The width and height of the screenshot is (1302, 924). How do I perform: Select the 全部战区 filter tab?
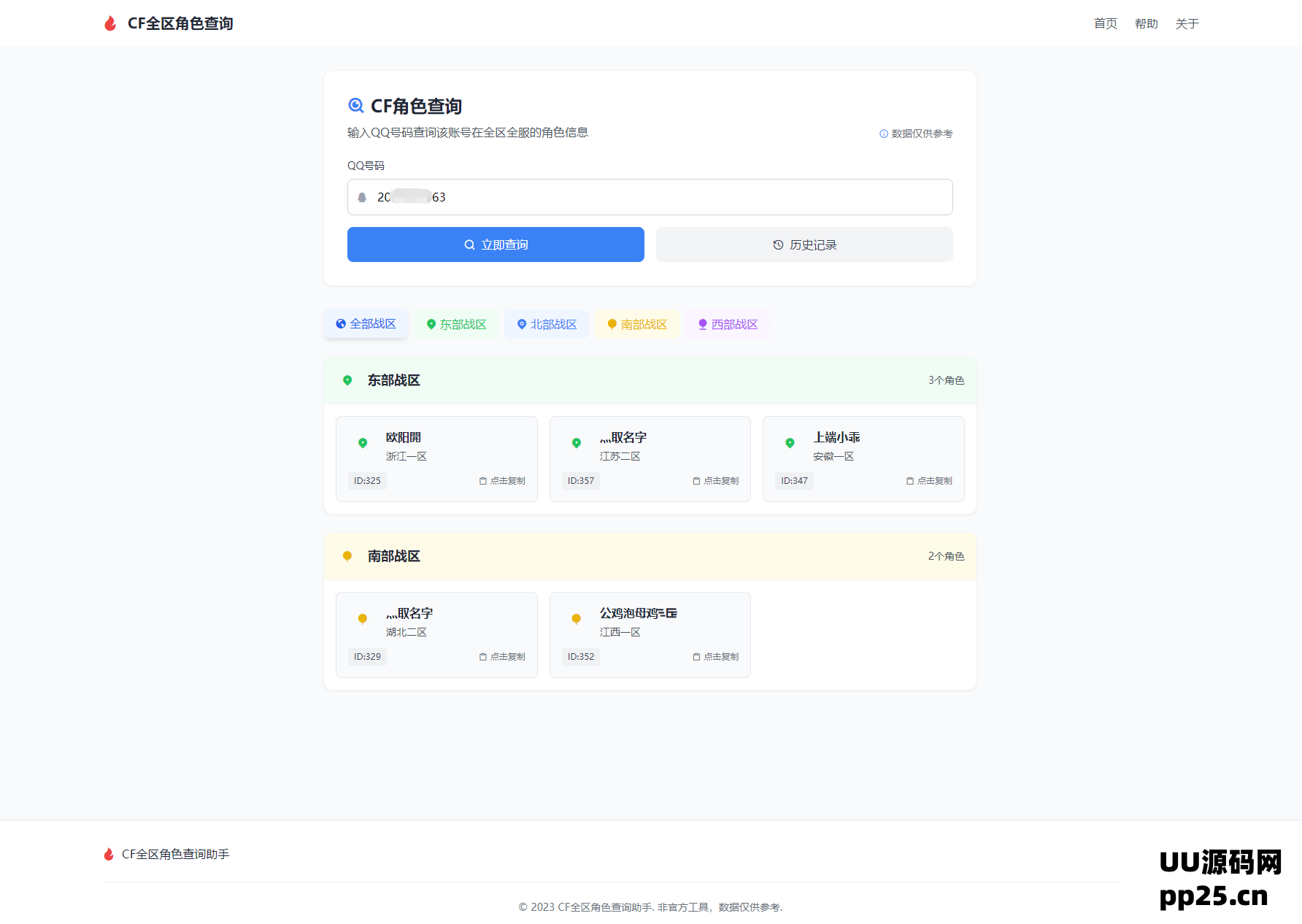coord(366,324)
